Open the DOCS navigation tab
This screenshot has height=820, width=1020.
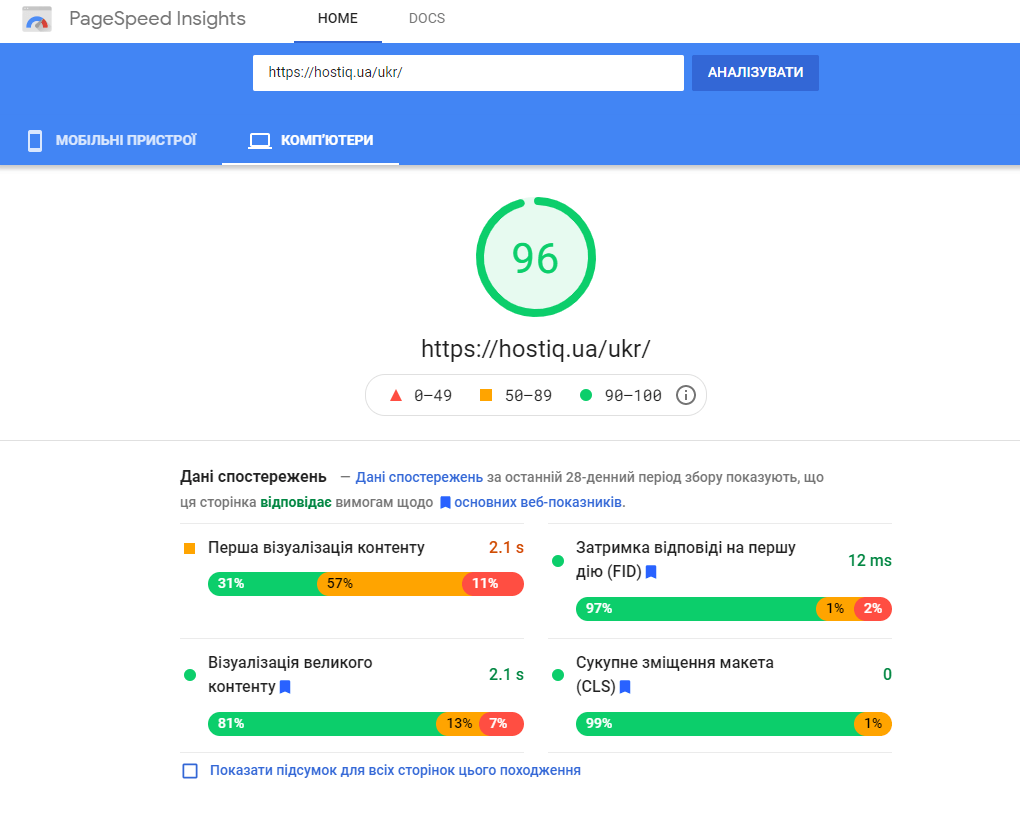[x=427, y=19]
